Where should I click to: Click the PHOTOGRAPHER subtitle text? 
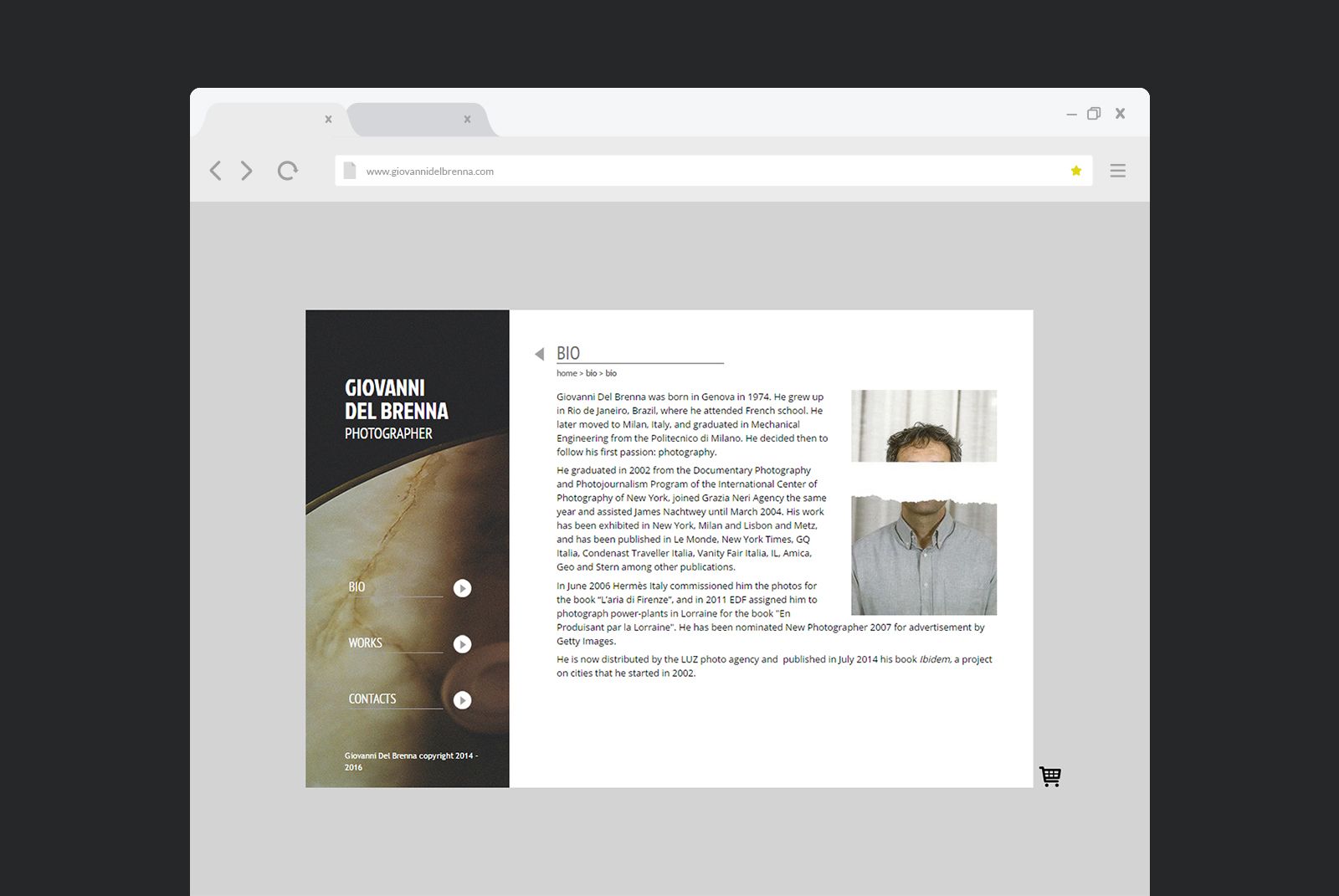coord(388,433)
